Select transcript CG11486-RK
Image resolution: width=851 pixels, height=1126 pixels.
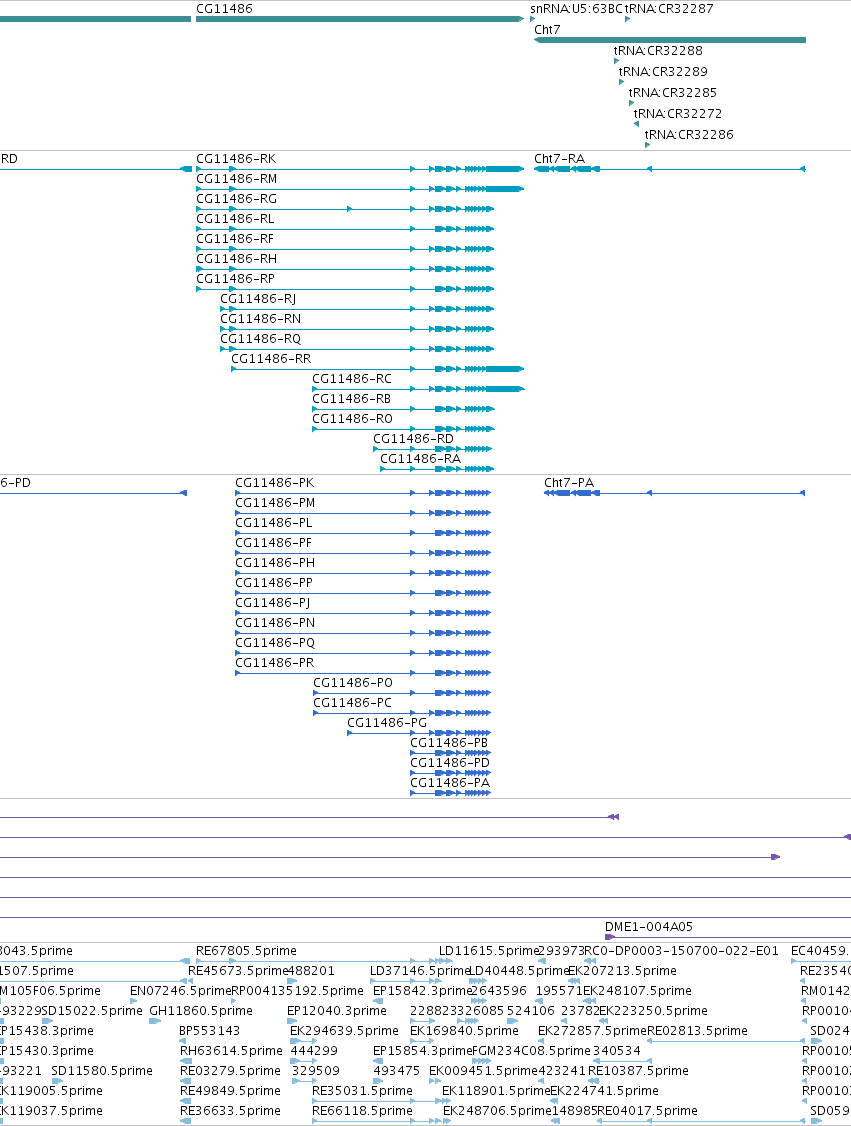(236, 159)
